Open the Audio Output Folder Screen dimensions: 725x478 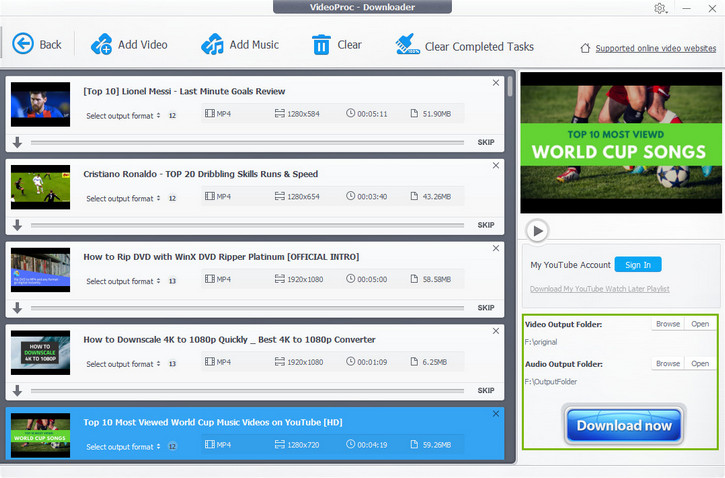point(700,364)
